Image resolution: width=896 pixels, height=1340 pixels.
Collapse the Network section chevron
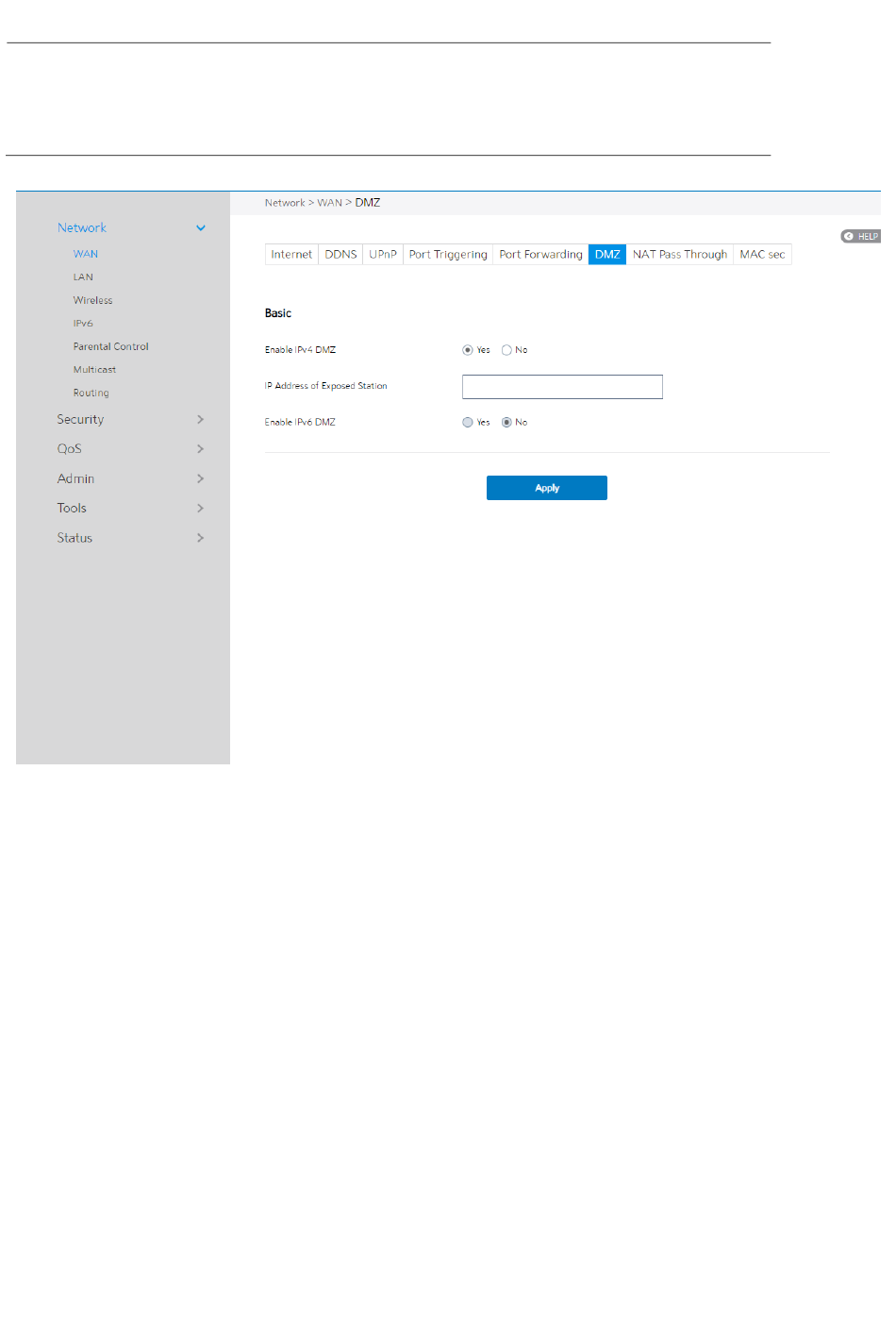[x=201, y=228]
